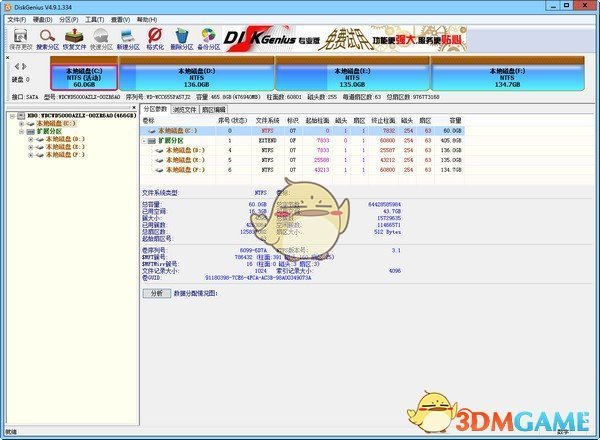Click the 保存更改 (Save changes) toolbar icon
Screen dimensions: 600x440
[x=20, y=36]
